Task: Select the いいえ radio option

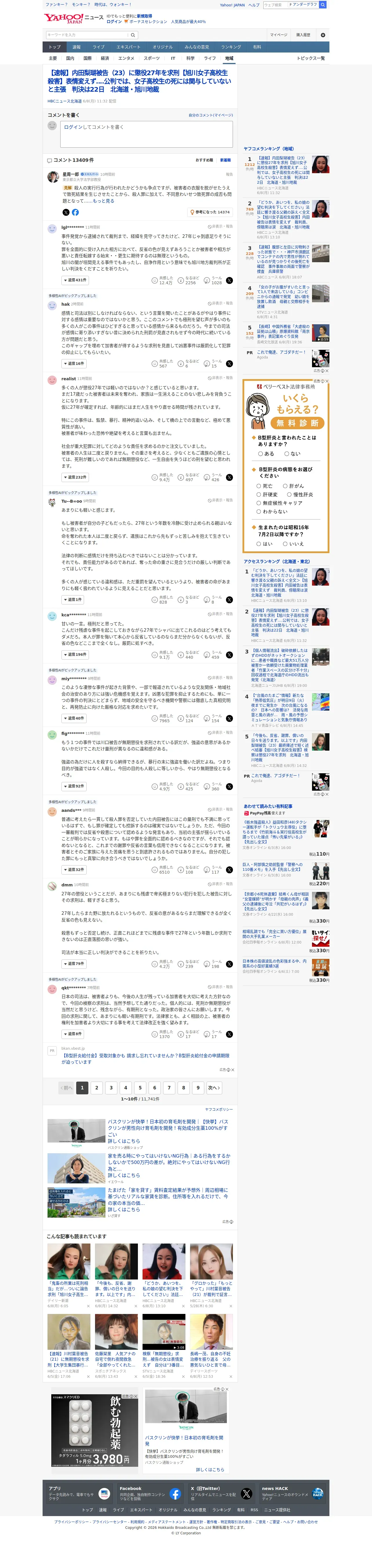Action: pyautogui.click(x=285, y=544)
